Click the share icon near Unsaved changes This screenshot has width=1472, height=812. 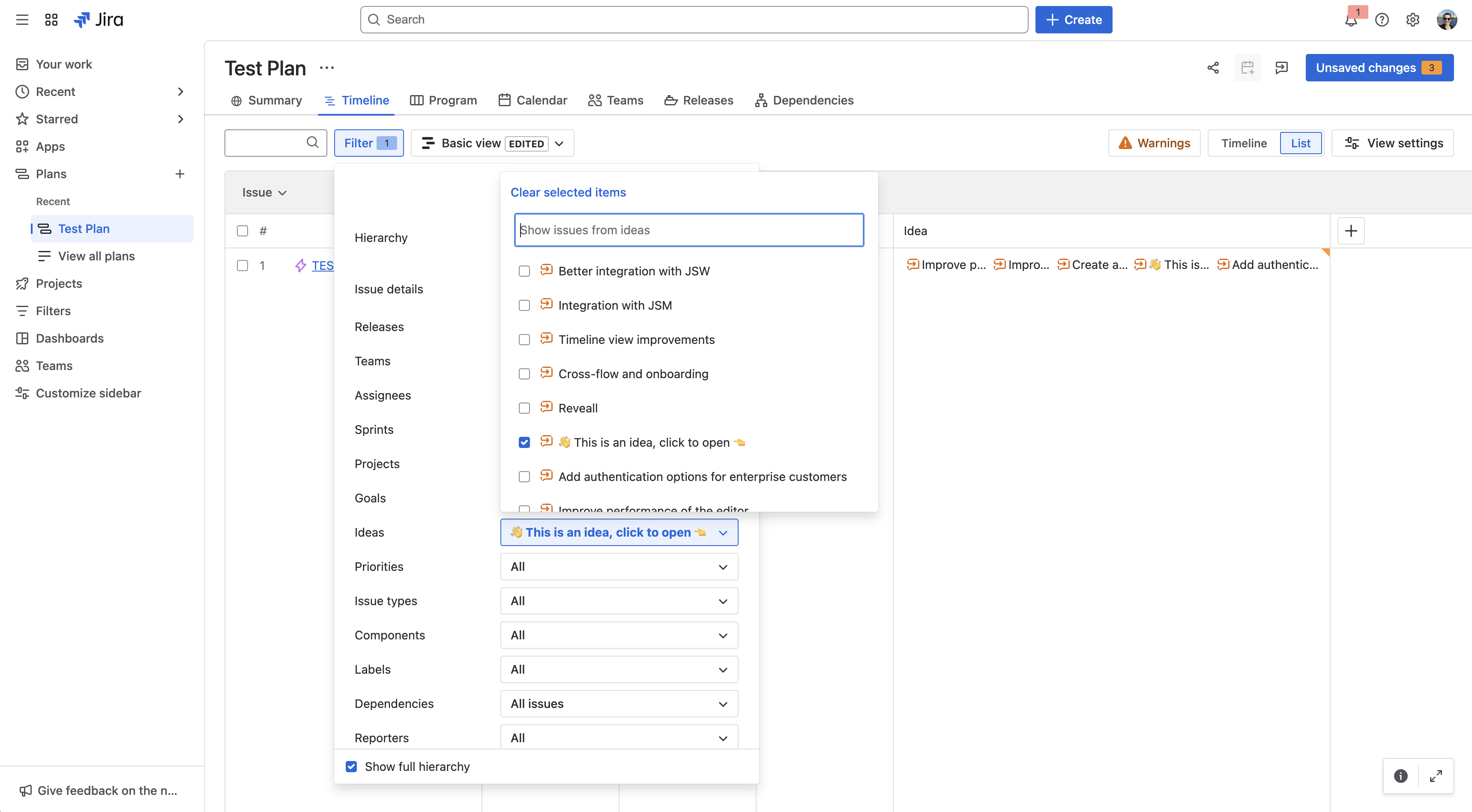1213,67
